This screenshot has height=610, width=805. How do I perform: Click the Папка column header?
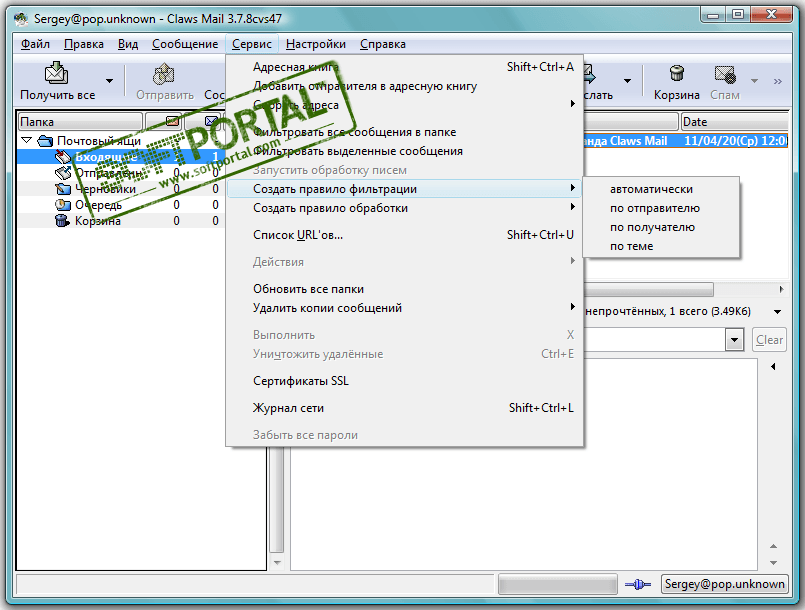(x=81, y=122)
